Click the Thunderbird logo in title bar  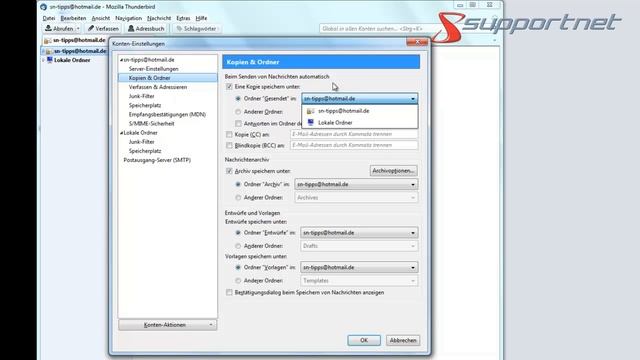point(44,7)
